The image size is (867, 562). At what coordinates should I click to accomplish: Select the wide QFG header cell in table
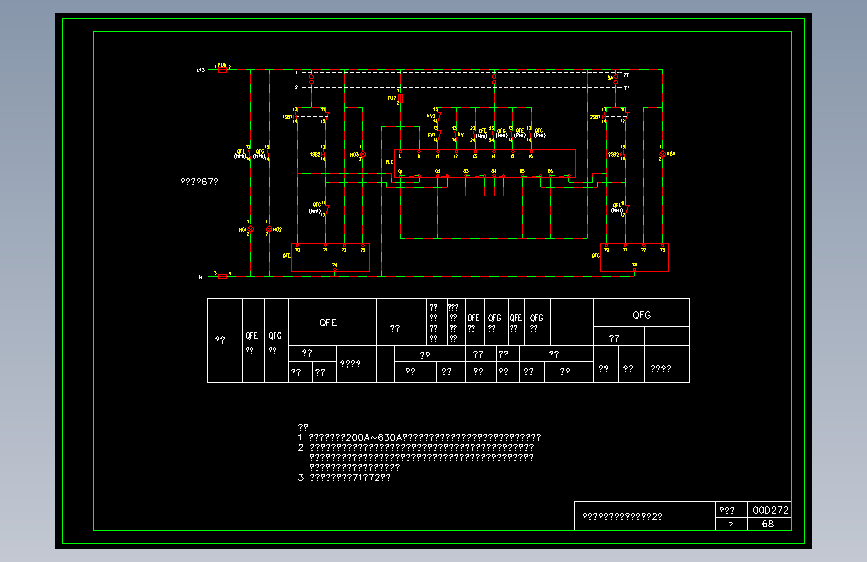click(641, 313)
